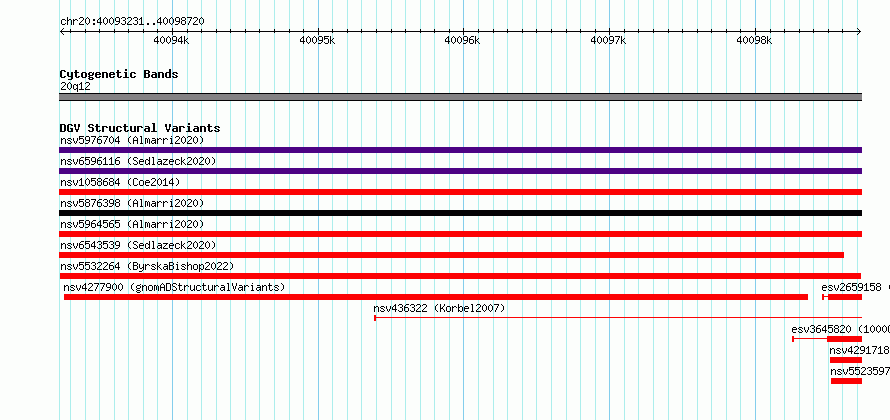Viewport: 890px width, 420px height.
Task: Select the purple nsv6596116 variant bar
Action: [x=460, y=171]
